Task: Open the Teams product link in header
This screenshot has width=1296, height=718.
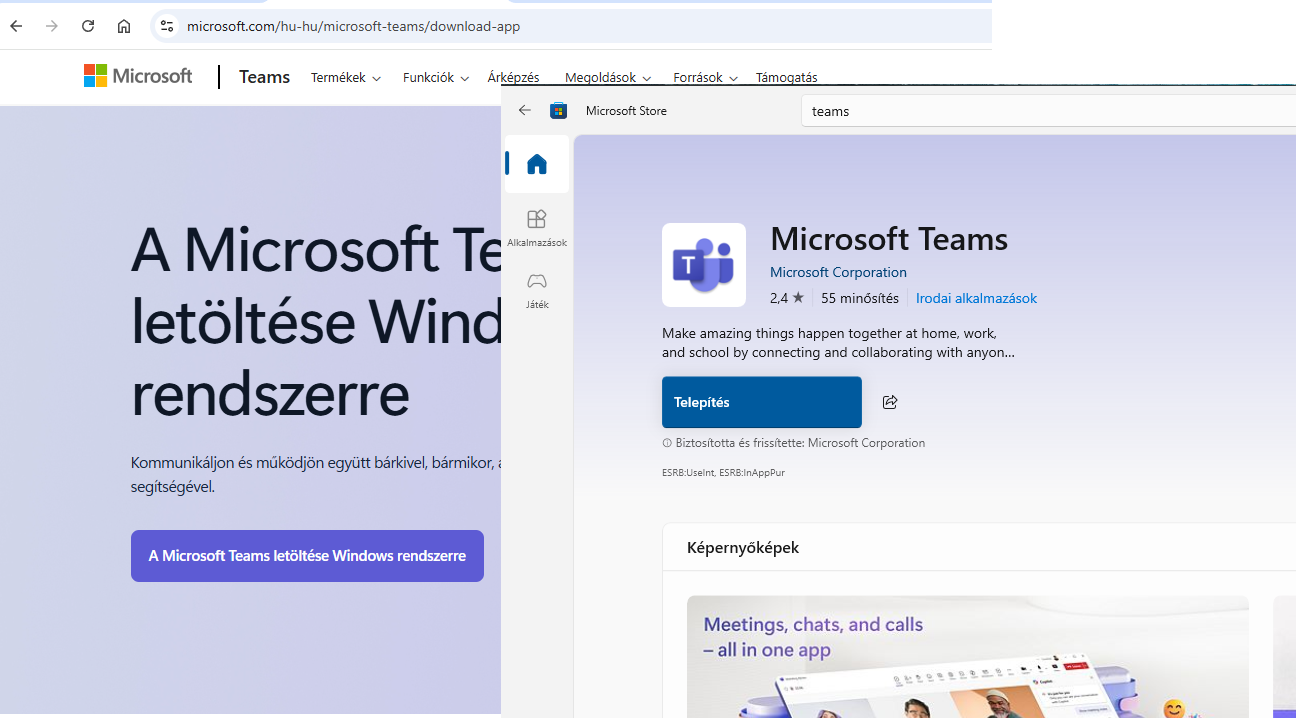Action: click(264, 77)
